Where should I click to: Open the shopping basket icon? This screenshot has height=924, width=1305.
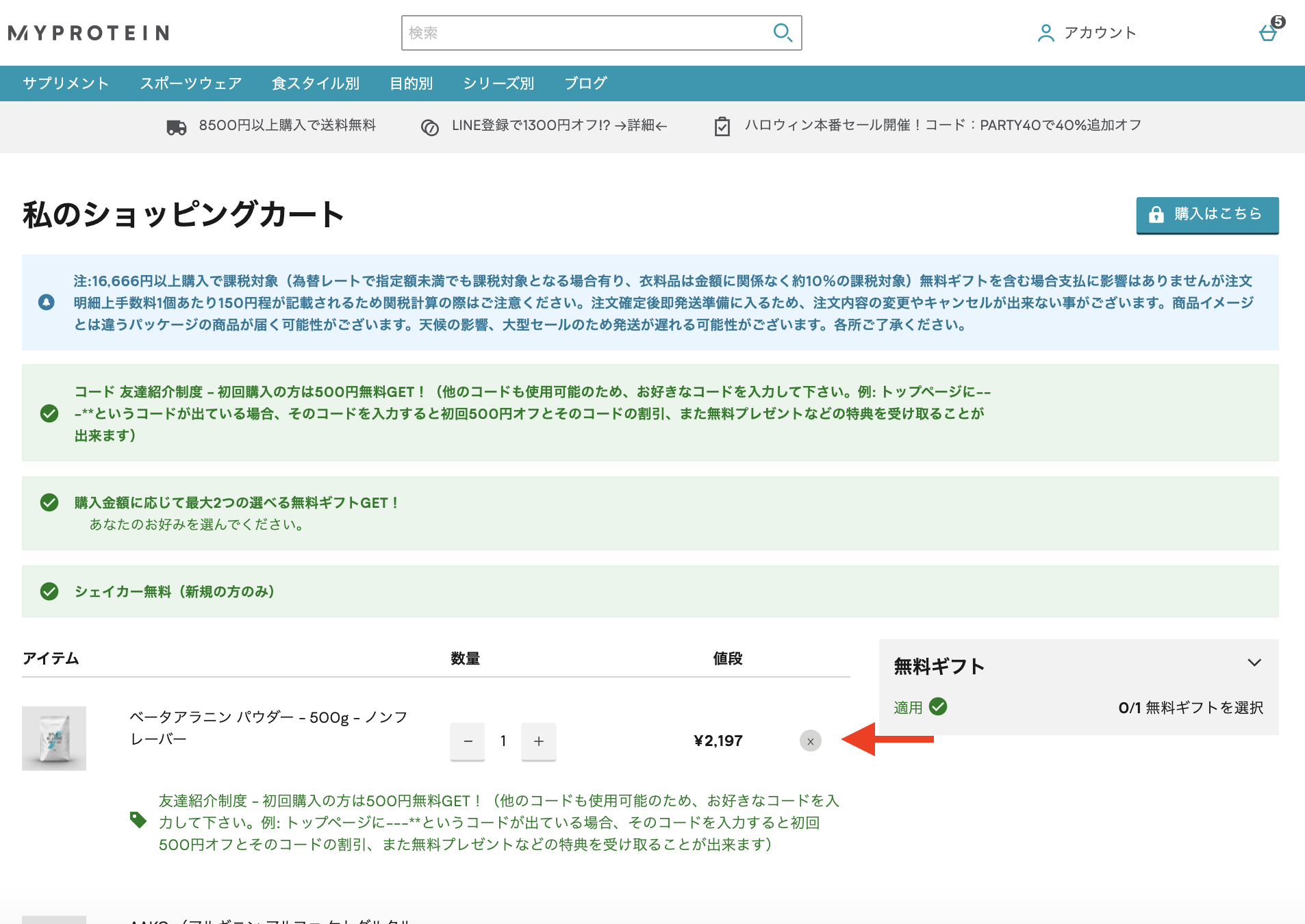pos(1269,33)
